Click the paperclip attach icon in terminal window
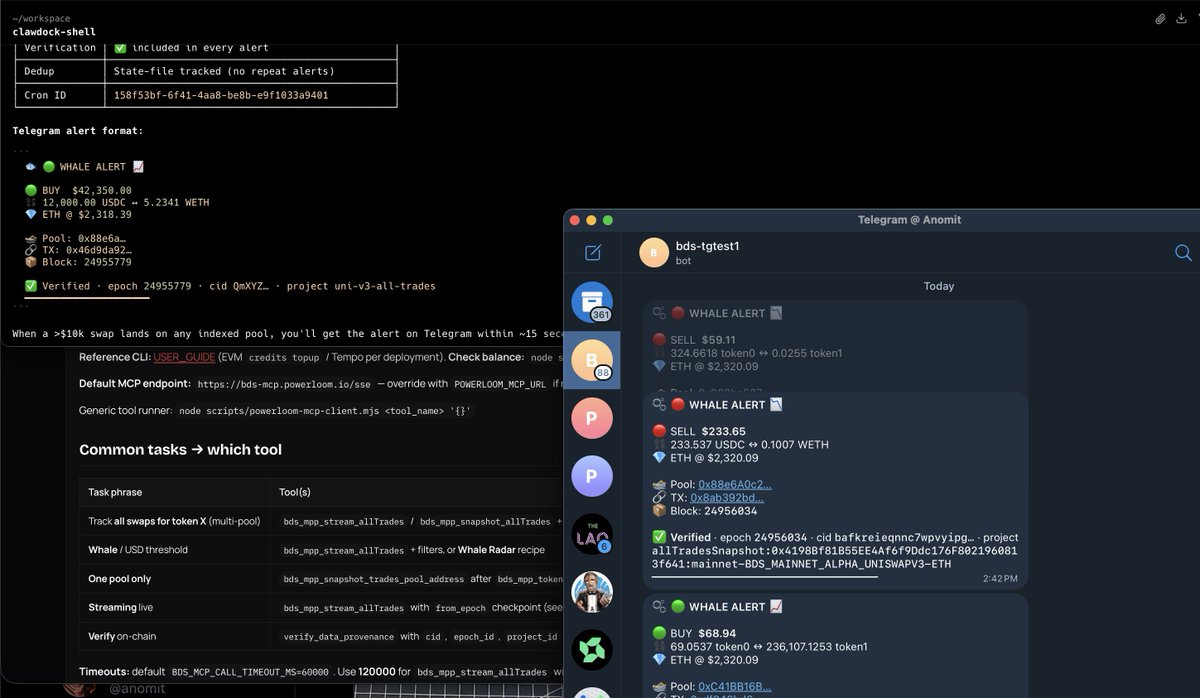 click(1160, 19)
